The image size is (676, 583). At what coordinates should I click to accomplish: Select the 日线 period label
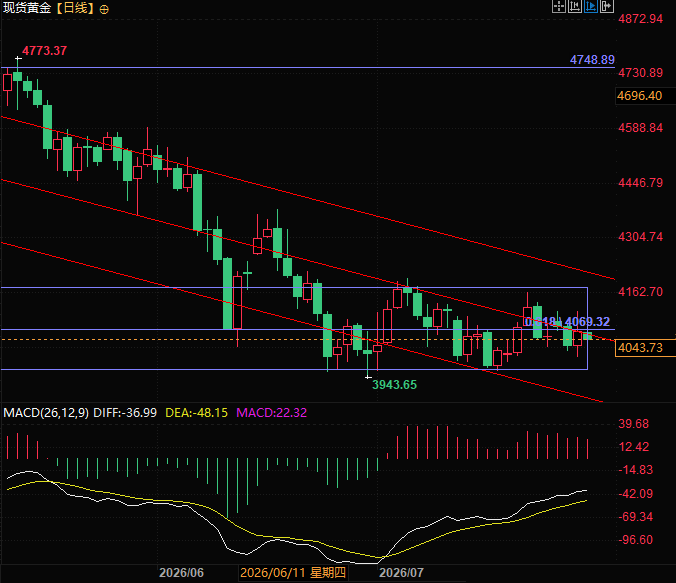(75, 8)
